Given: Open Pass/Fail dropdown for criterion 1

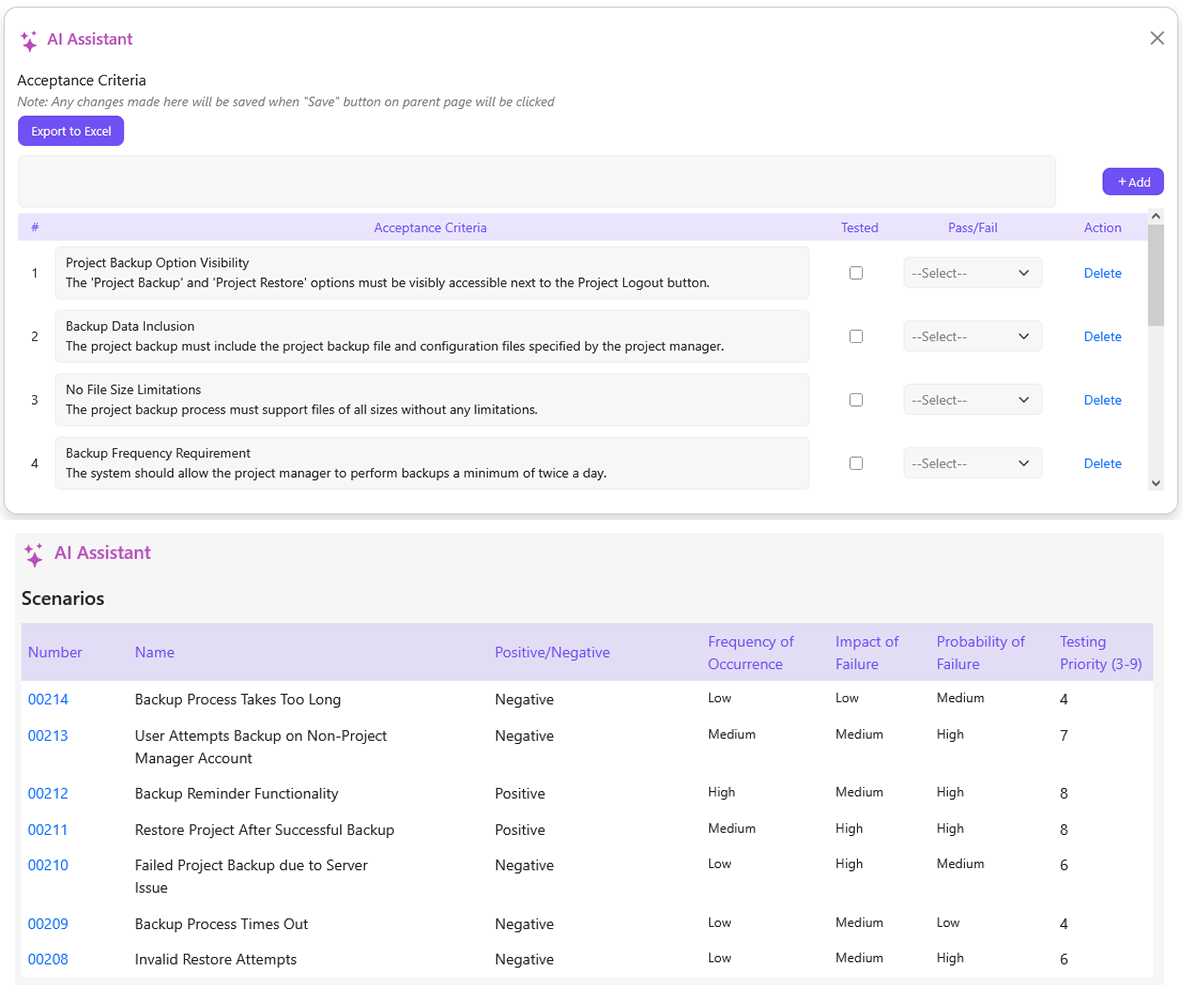Looking at the screenshot, I should pyautogui.click(x=972, y=273).
